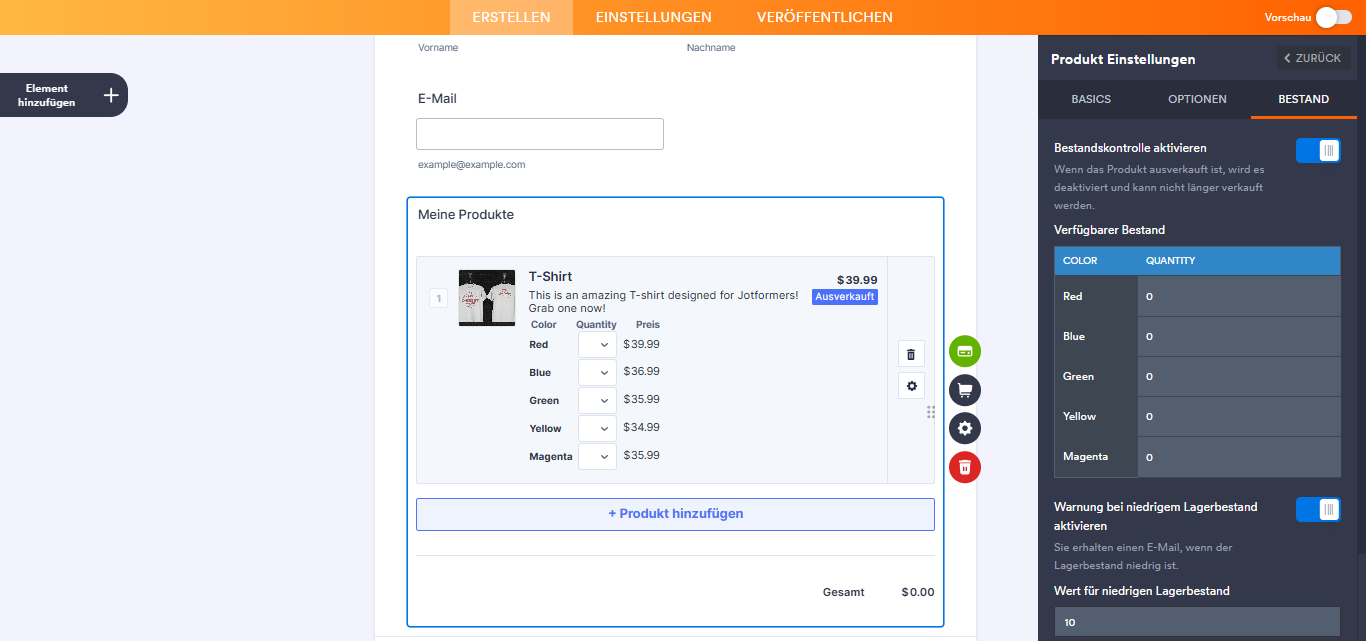Open T-Shirt product settings gear

click(911, 386)
